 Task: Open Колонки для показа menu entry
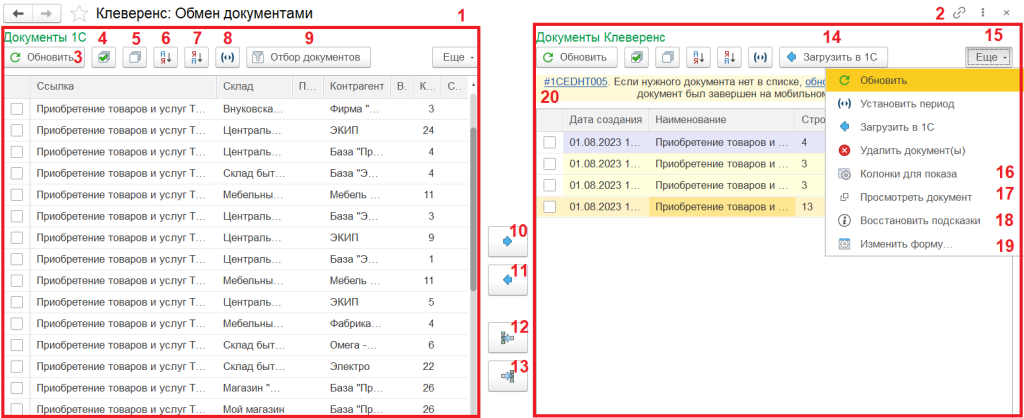pos(924,174)
